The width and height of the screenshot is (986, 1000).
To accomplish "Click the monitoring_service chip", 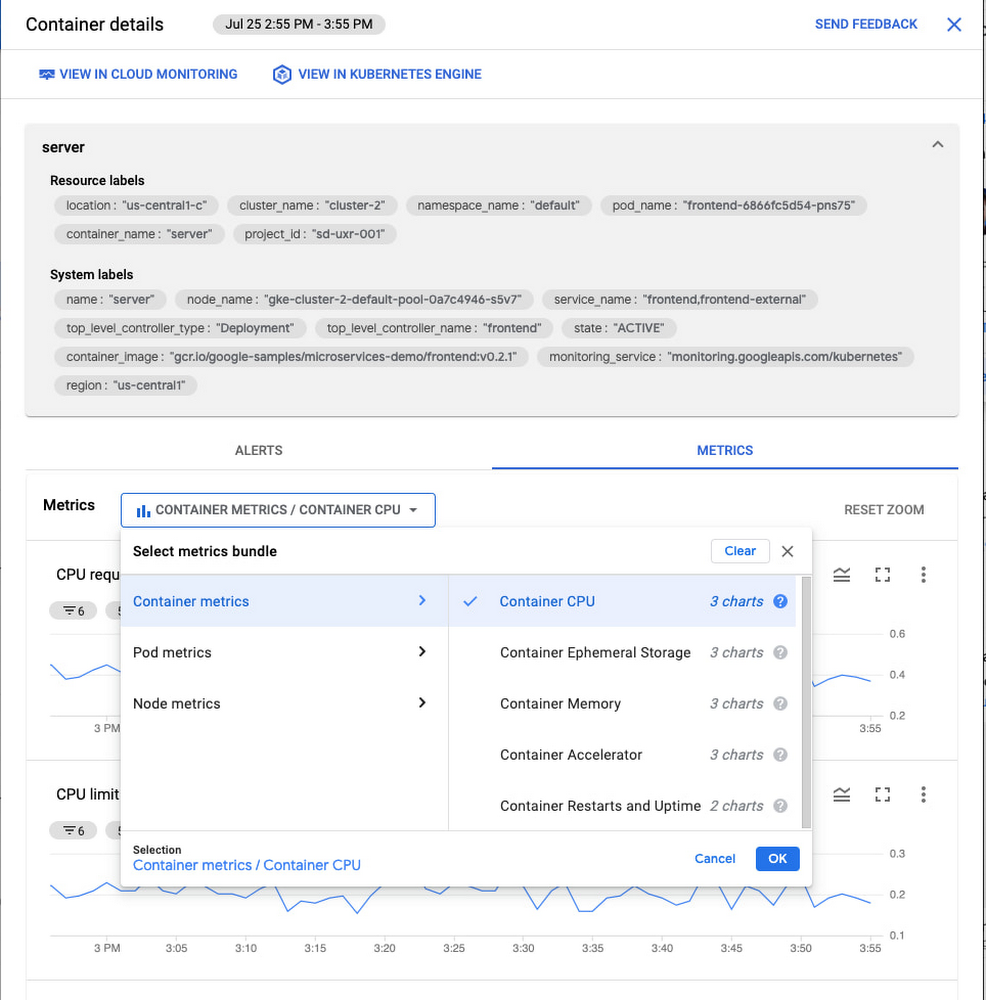I will 725,357.
